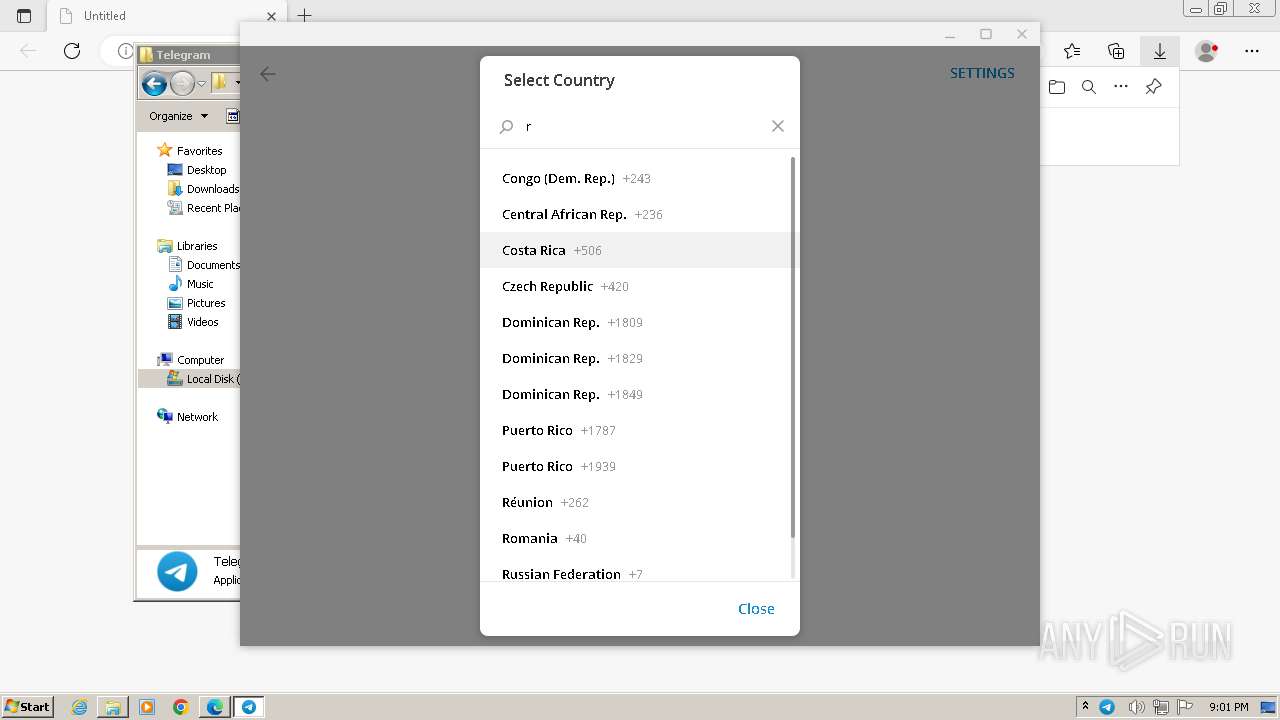Click Edge back arrow button
The height and width of the screenshot is (720, 1280).
coord(28,51)
